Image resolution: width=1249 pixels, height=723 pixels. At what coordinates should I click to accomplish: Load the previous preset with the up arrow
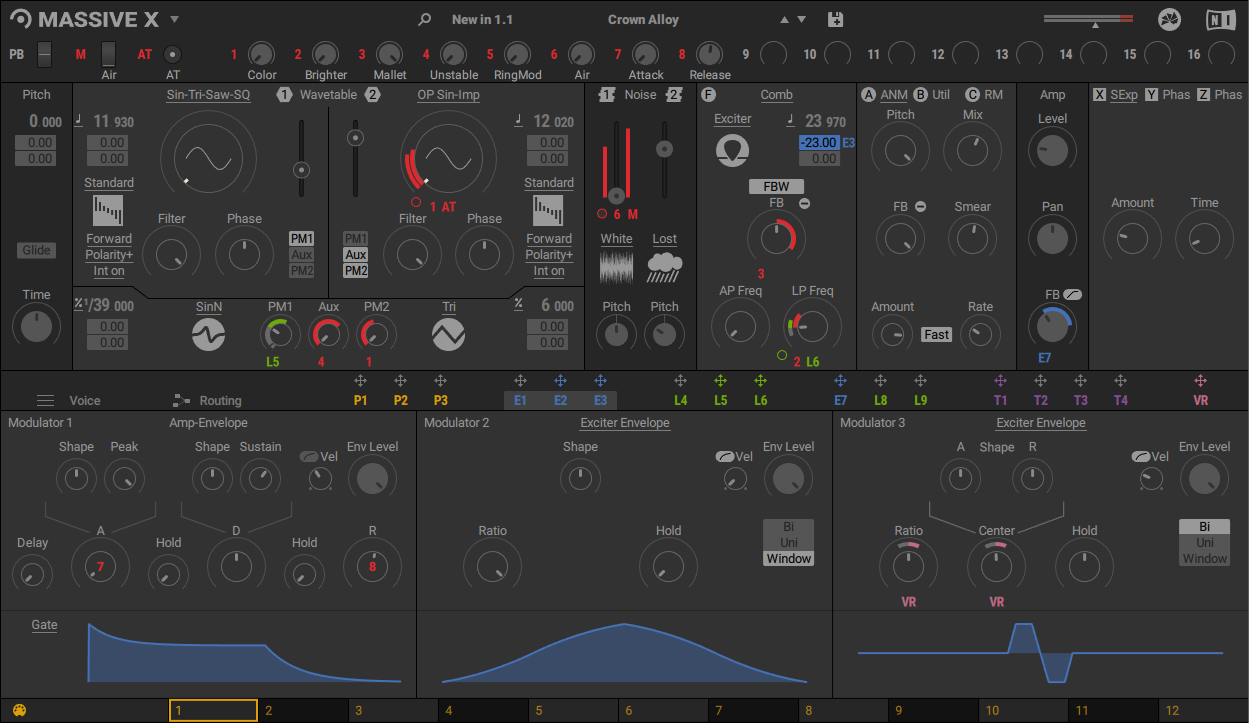coord(783,19)
